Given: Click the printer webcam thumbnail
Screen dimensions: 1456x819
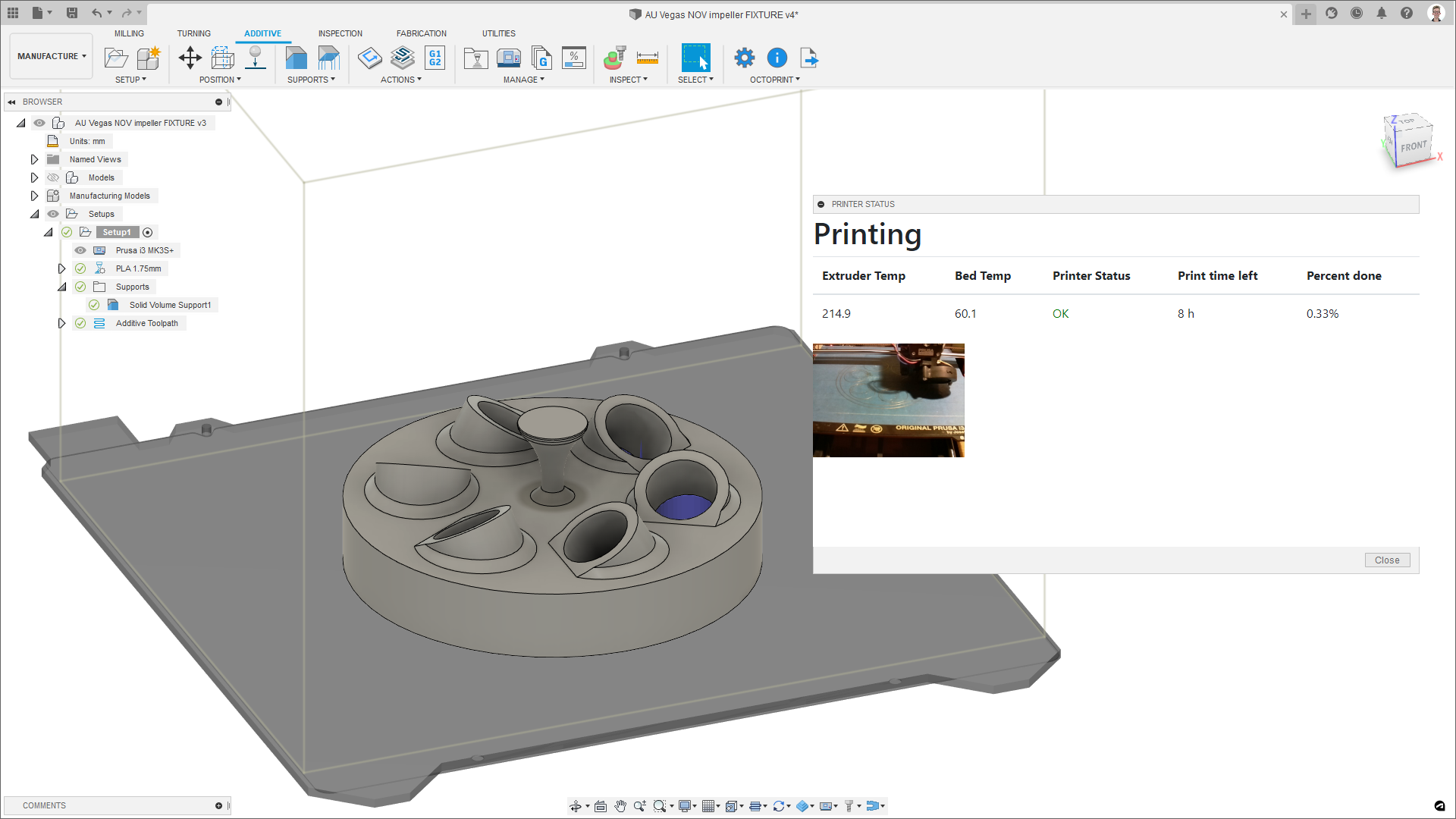Looking at the screenshot, I should pos(888,400).
